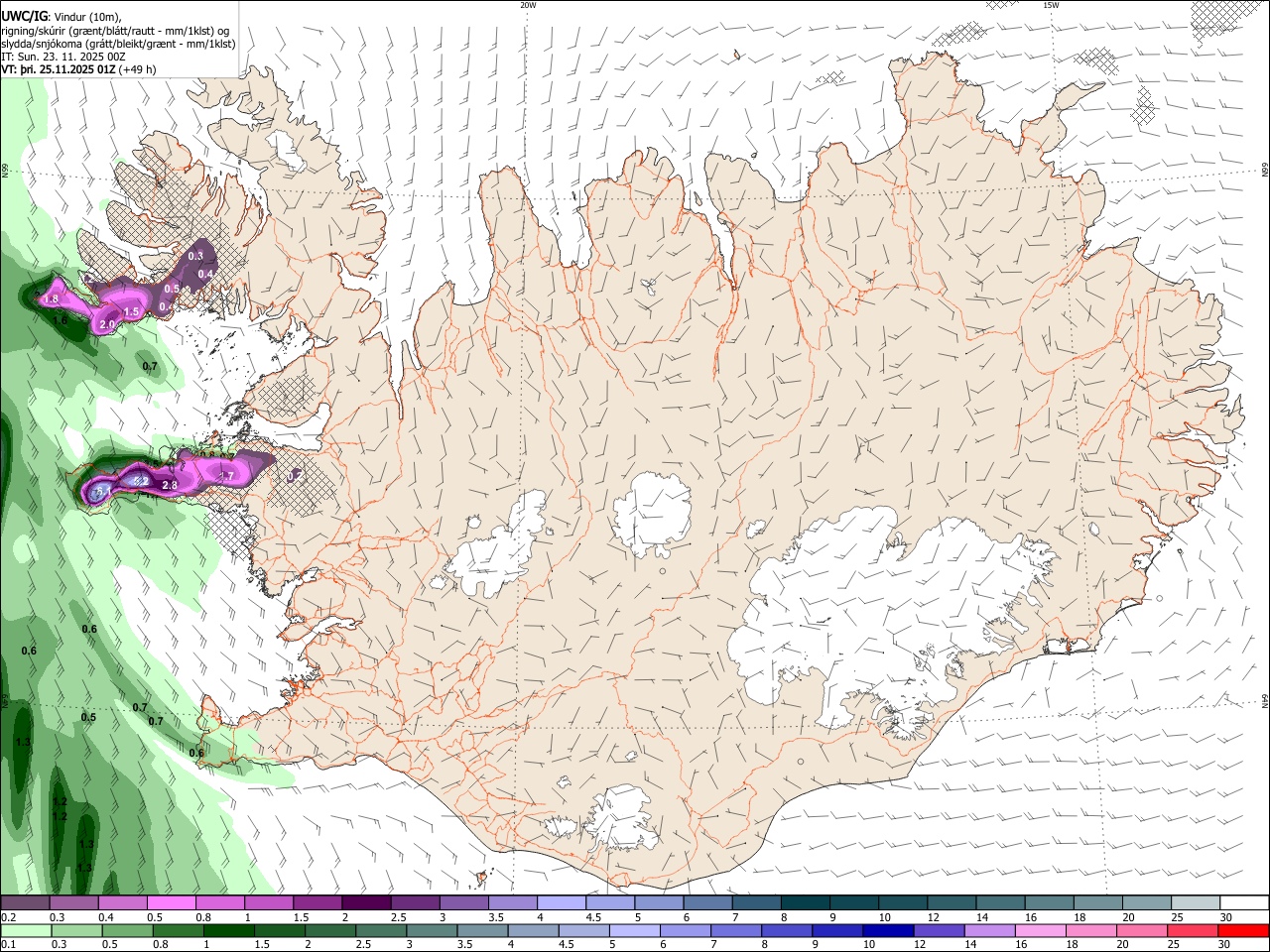Click the 2.0 value in the pink area
The image size is (1270, 952).
tap(107, 324)
